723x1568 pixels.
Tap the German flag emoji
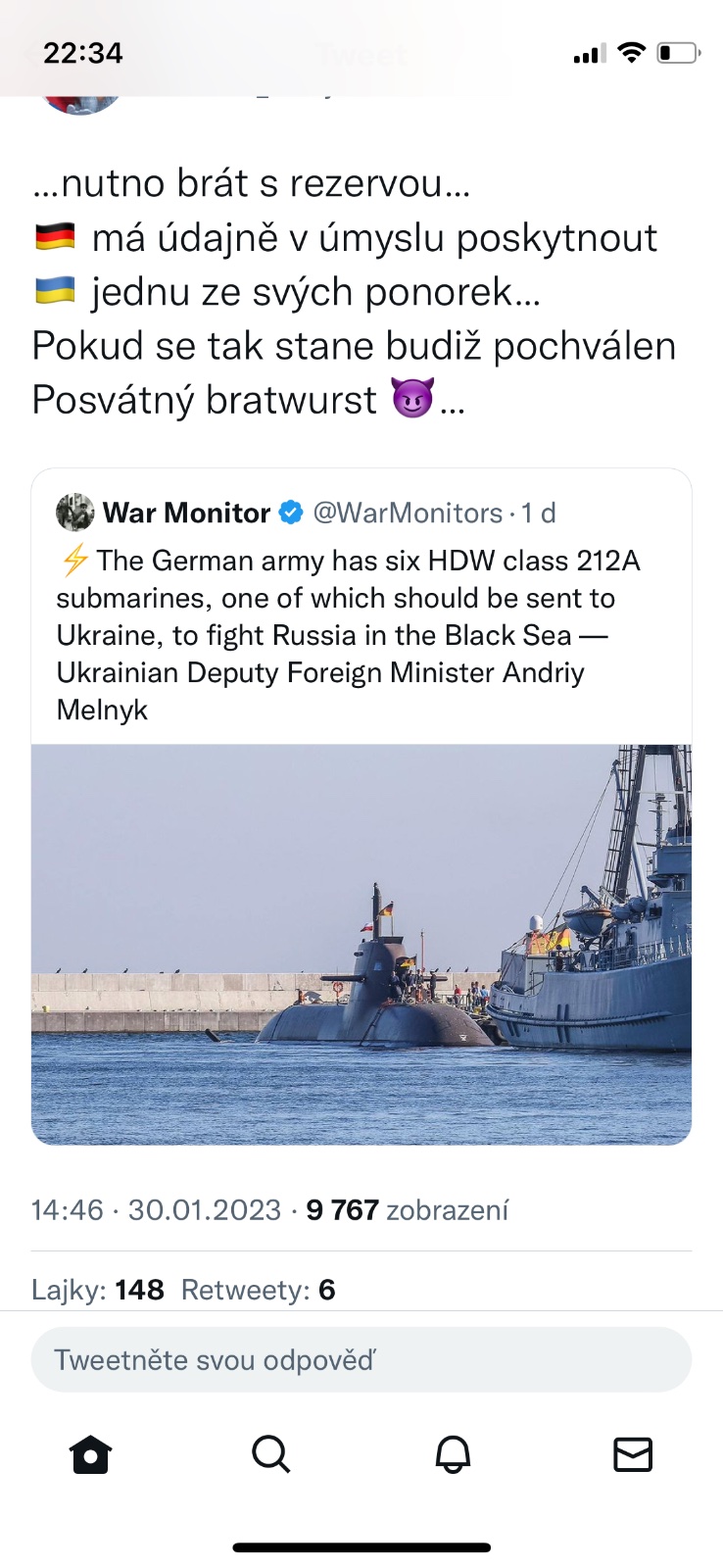tap(55, 237)
